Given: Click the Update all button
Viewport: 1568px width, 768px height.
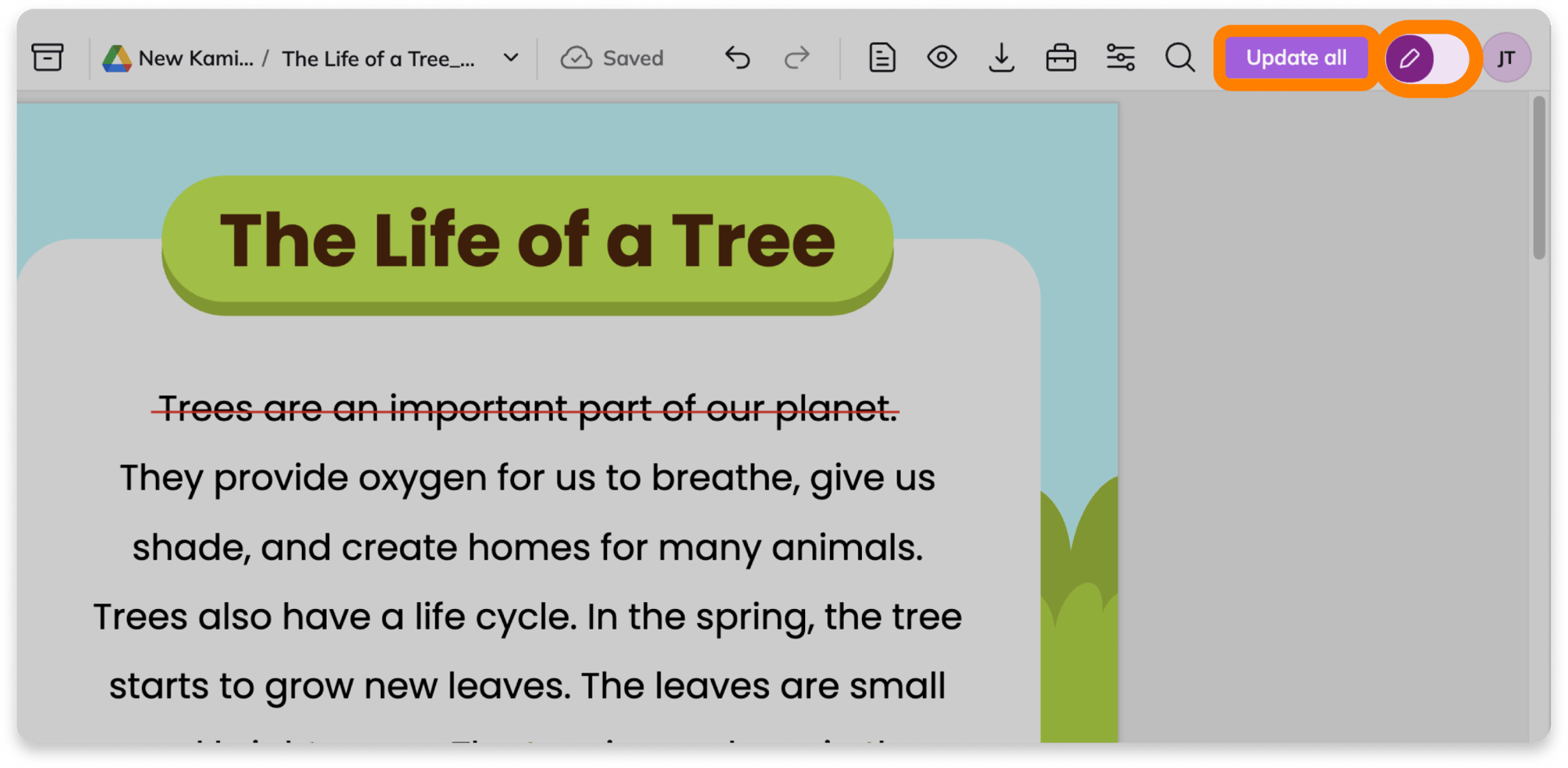Looking at the screenshot, I should coord(1296,58).
